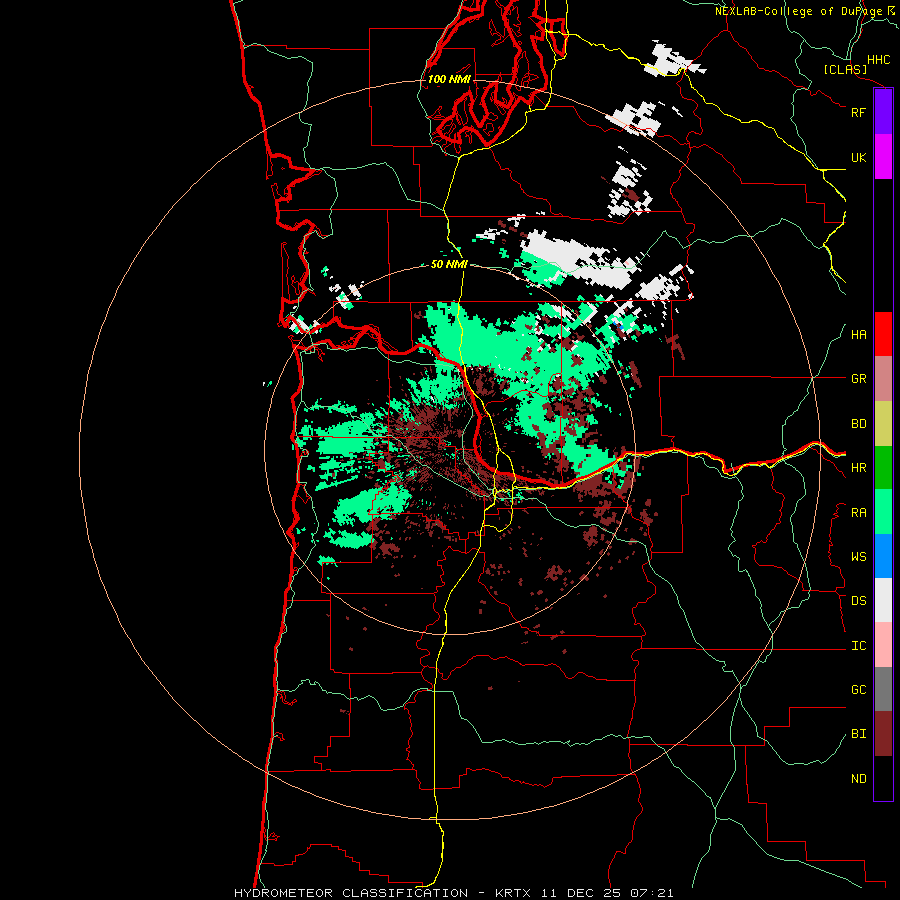Click the HHC product code text
Screen dimensions: 900x900
point(878,60)
